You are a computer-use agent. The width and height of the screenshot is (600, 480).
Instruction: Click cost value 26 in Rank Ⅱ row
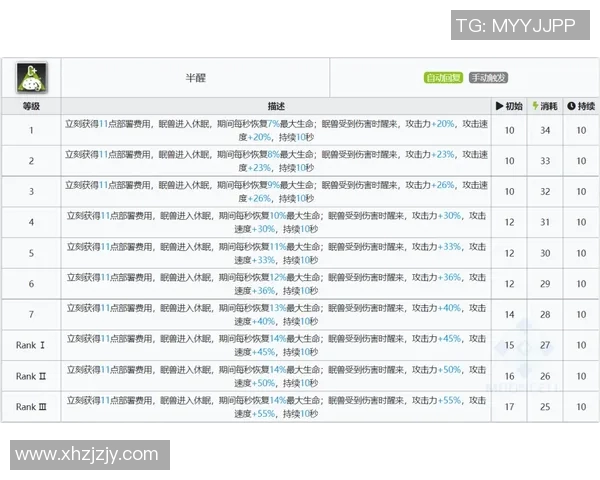pyautogui.click(x=545, y=376)
